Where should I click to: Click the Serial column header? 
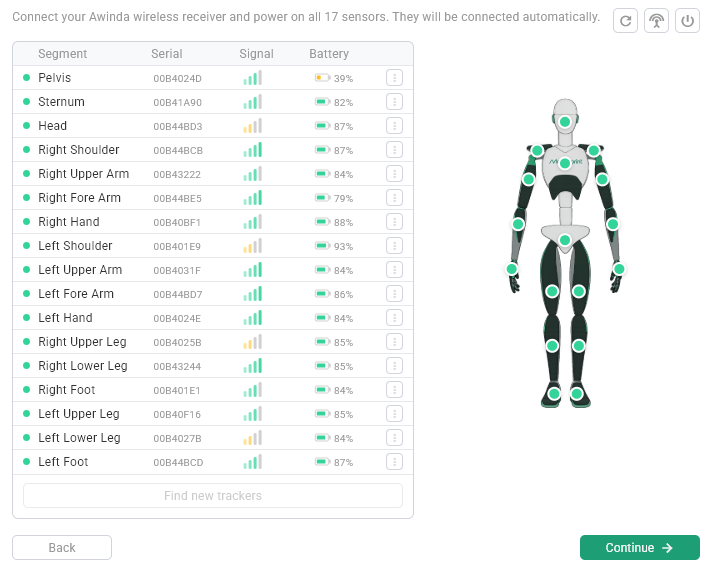[166, 54]
